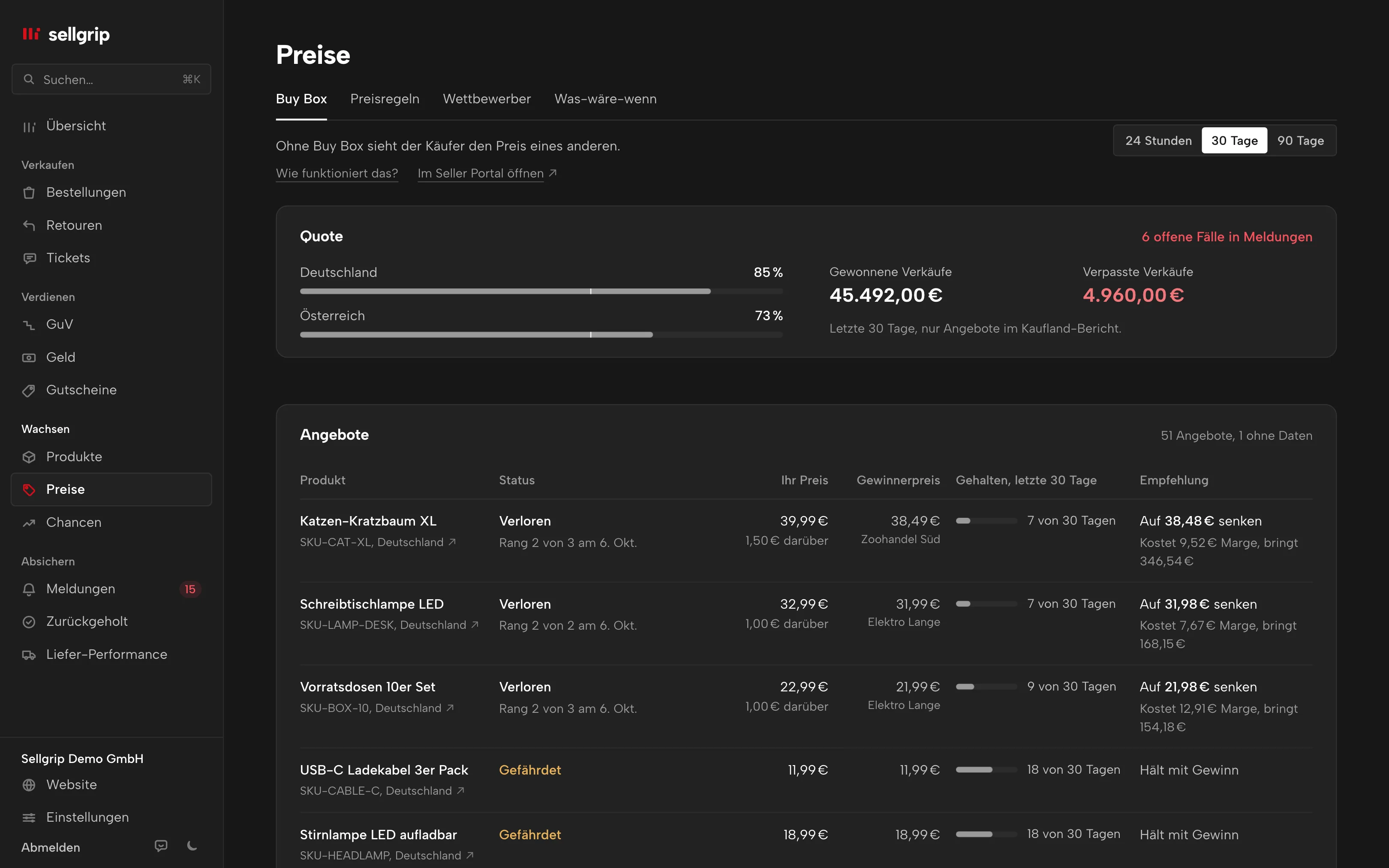
Task: Open 6 offene Fälle in Meldungen
Action: (x=1227, y=237)
